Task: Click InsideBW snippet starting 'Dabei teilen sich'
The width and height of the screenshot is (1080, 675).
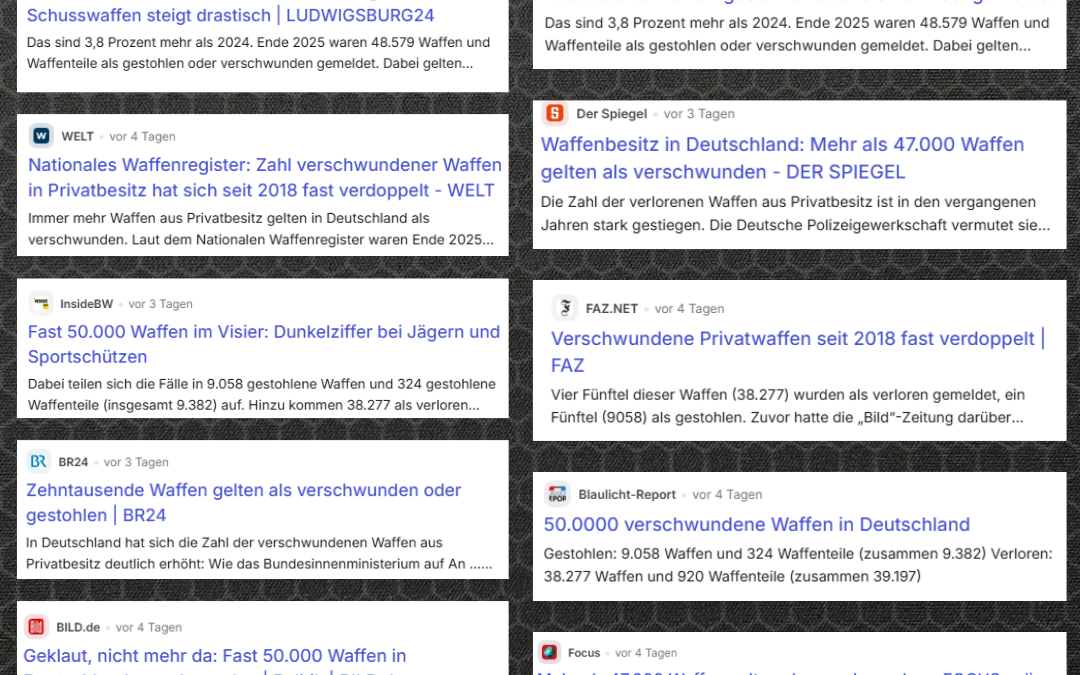Action: [x=261, y=394]
